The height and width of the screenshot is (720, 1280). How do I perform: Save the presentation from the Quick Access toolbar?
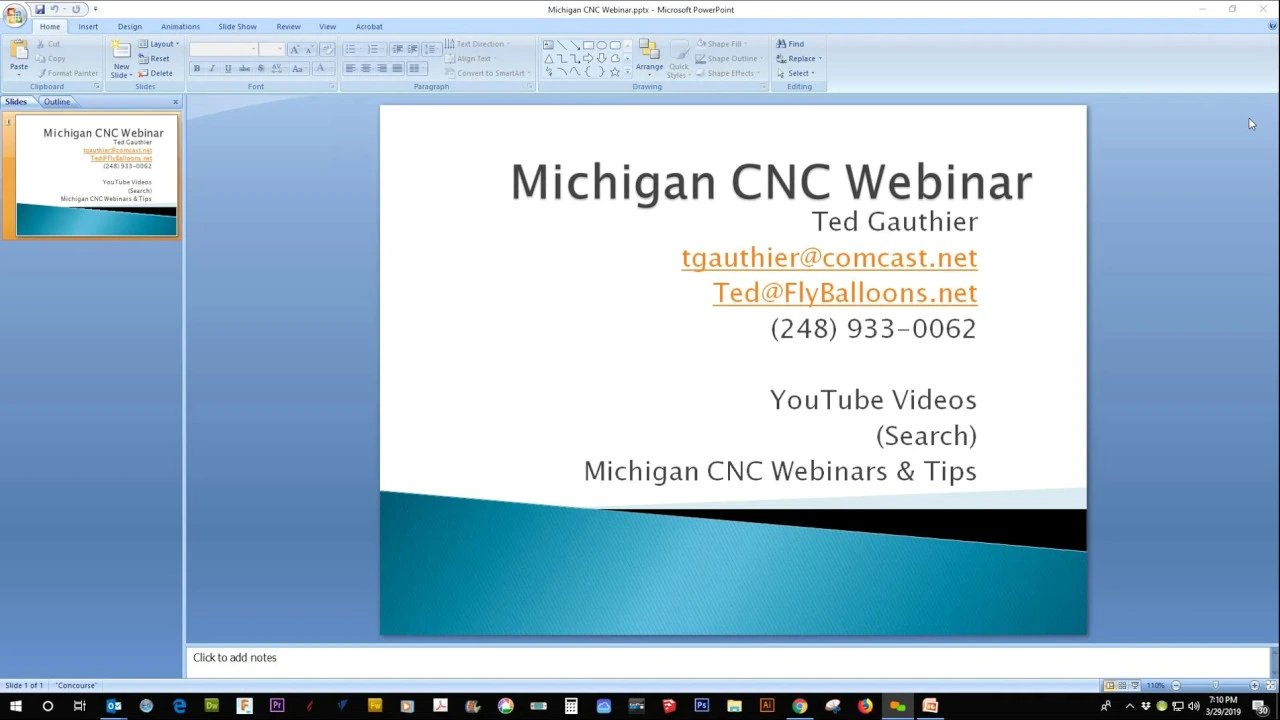tap(40, 9)
